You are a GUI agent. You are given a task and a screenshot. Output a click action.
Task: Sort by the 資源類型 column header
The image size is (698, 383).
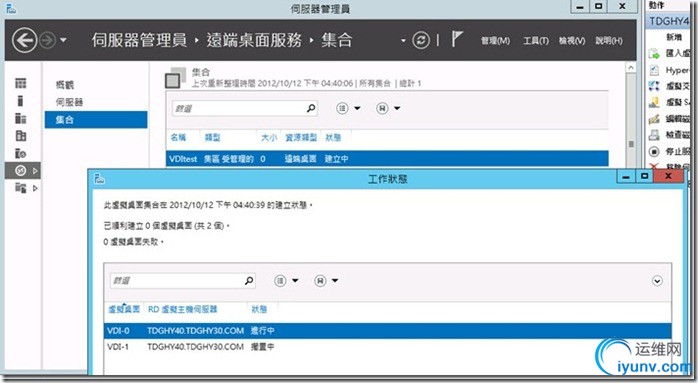click(x=301, y=137)
